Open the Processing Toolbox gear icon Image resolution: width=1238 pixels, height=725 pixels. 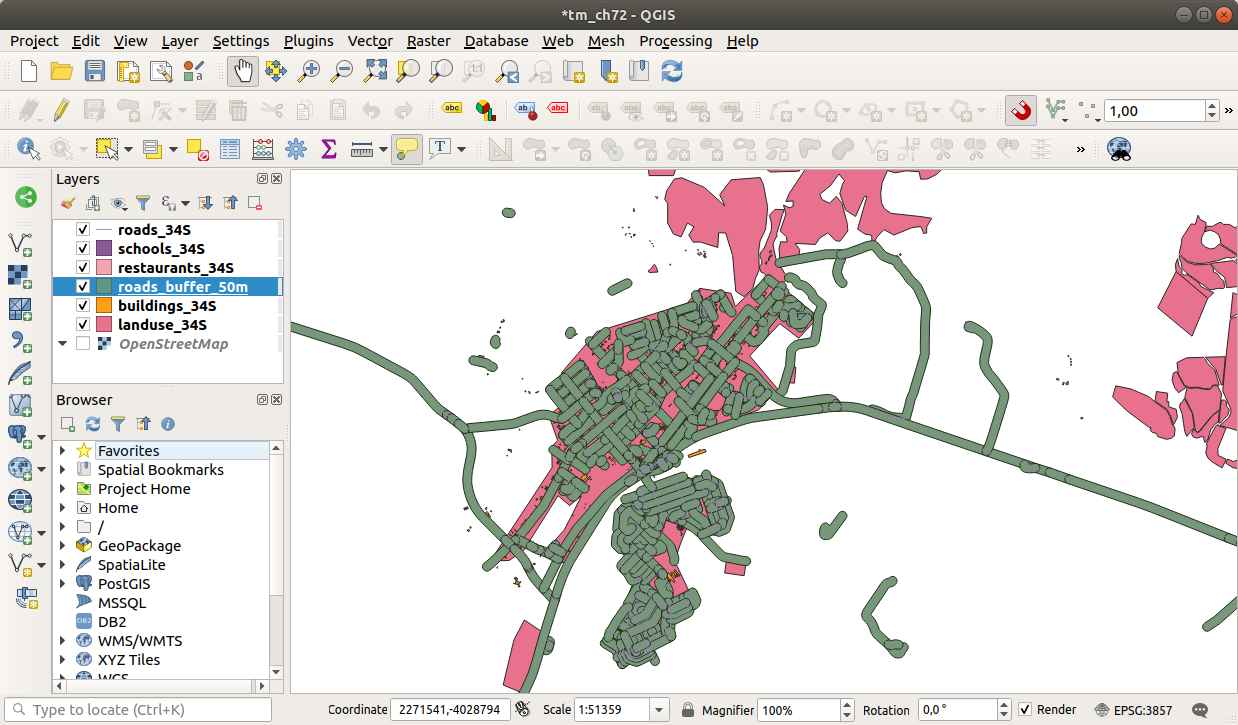296,149
